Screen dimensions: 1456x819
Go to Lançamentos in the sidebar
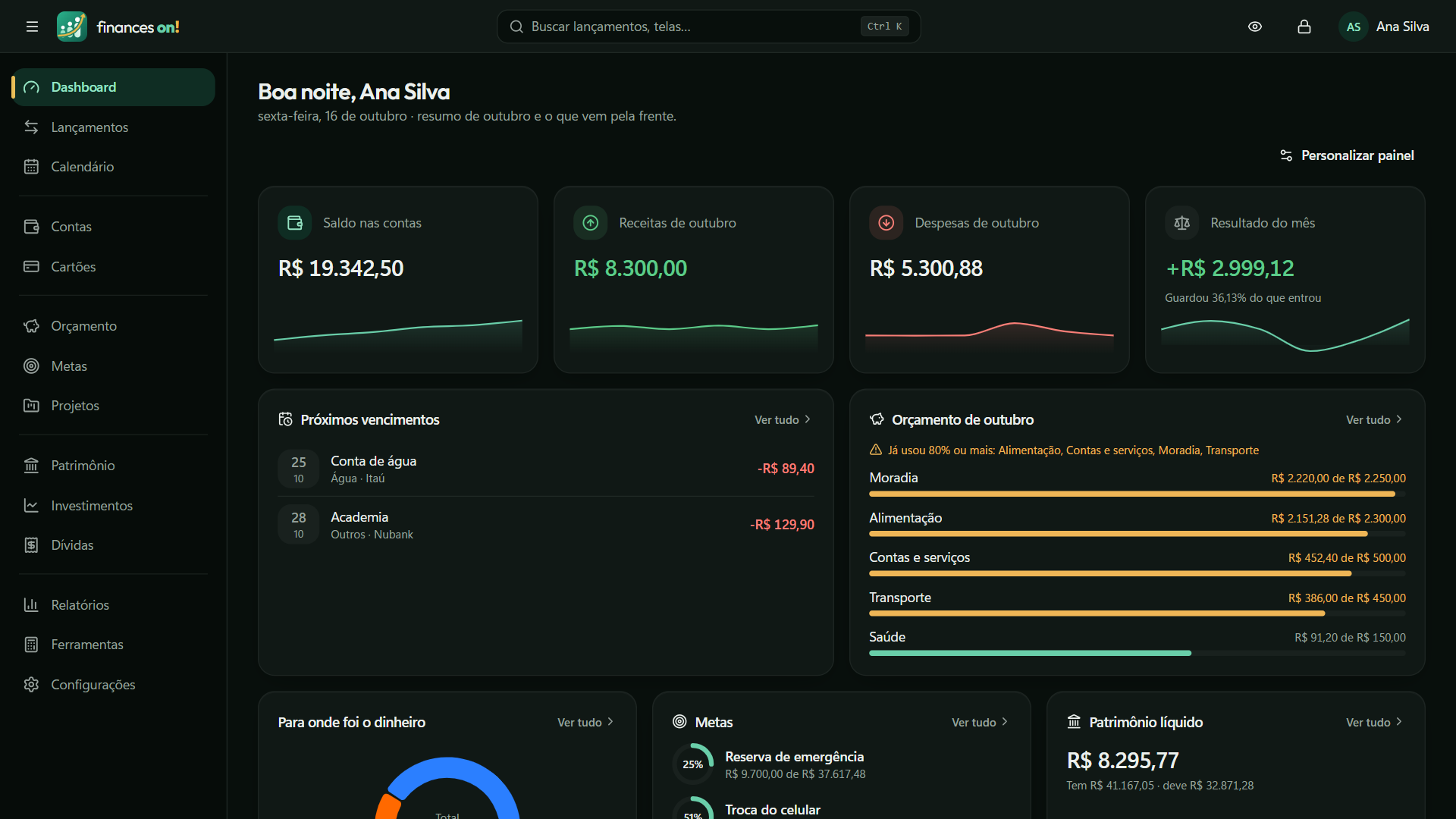click(x=113, y=127)
